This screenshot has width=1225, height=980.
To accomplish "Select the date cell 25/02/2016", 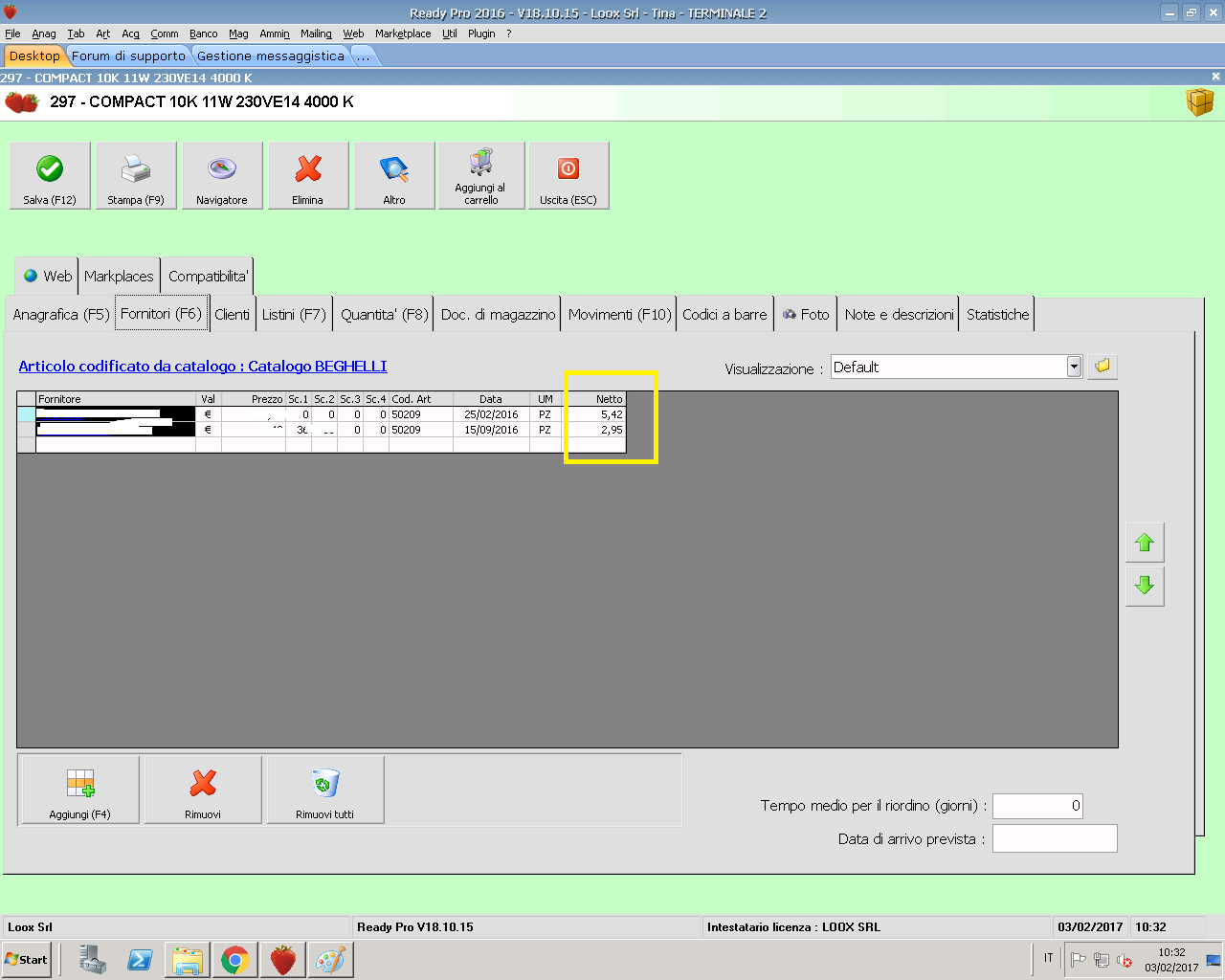I will (491, 414).
